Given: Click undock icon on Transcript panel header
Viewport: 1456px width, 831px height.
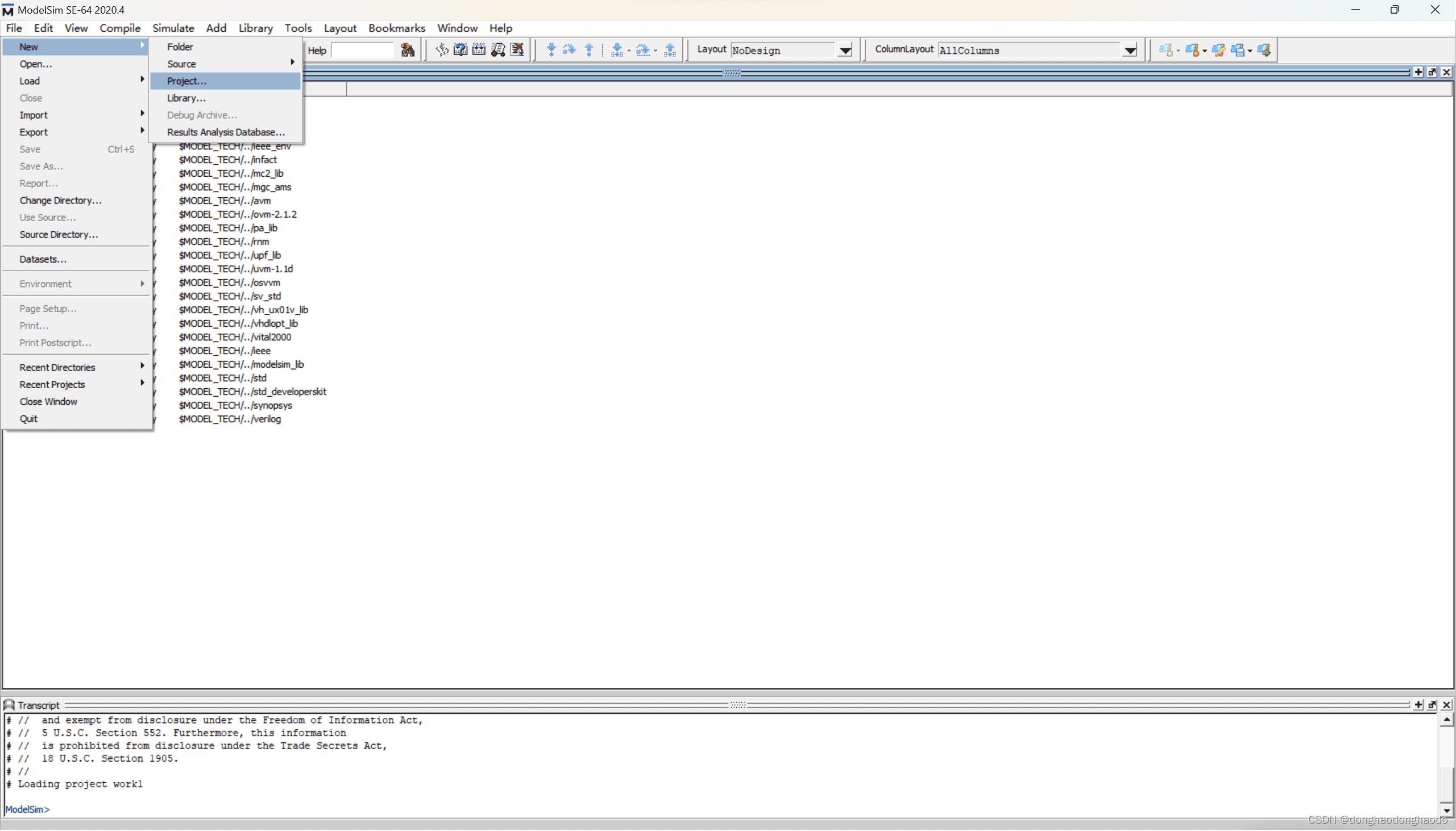Looking at the screenshot, I should [1432, 705].
